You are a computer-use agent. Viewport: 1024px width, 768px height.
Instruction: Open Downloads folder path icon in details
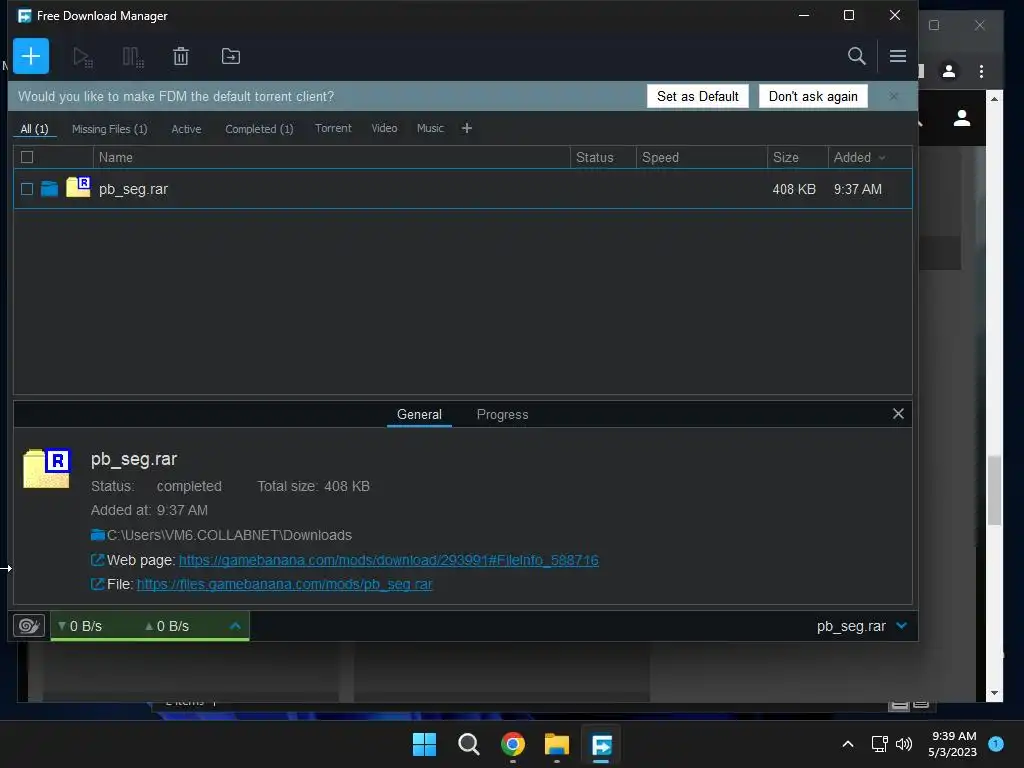coord(98,535)
